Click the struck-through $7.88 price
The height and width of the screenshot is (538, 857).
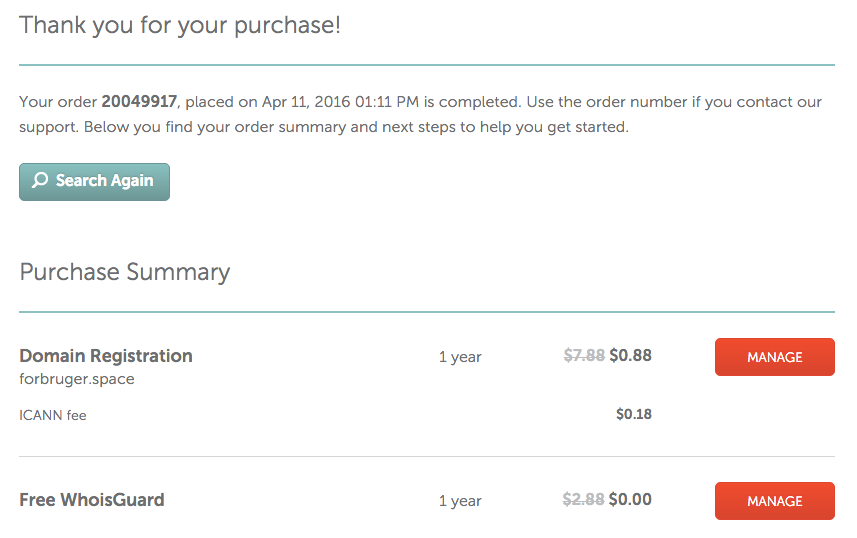pos(584,356)
